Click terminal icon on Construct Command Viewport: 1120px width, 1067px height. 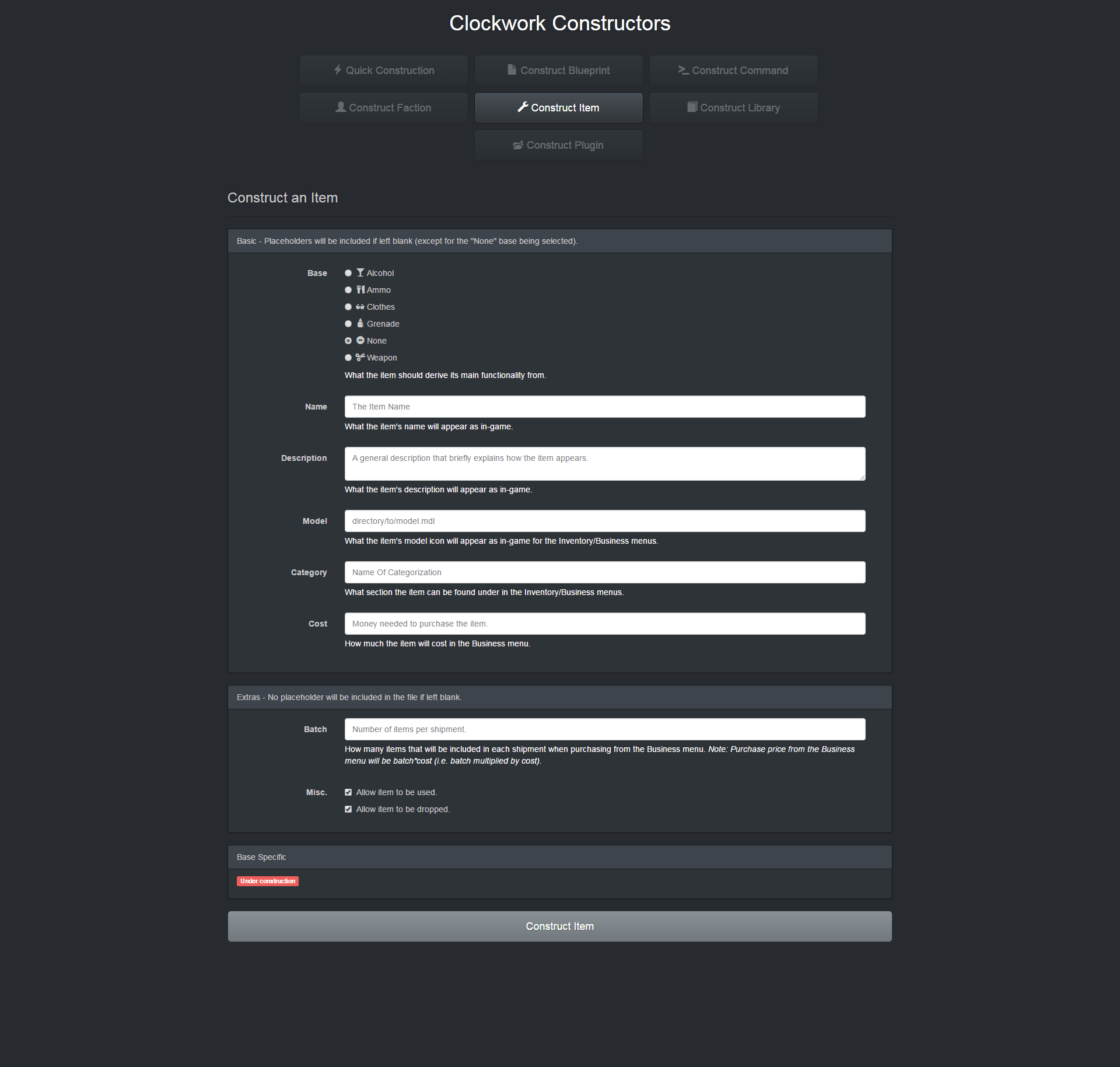click(683, 70)
